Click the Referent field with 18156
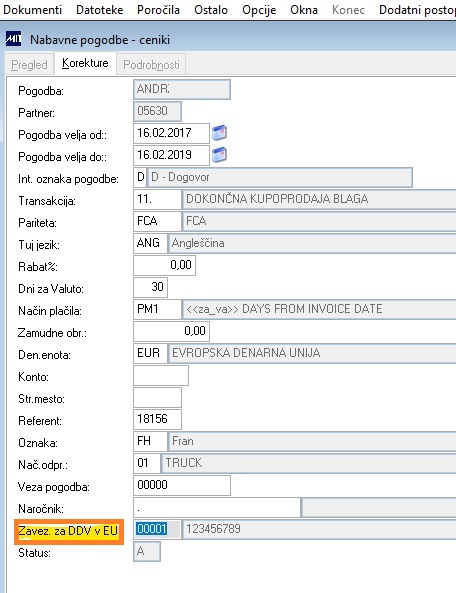456x593 pixels. tap(157, 419)
